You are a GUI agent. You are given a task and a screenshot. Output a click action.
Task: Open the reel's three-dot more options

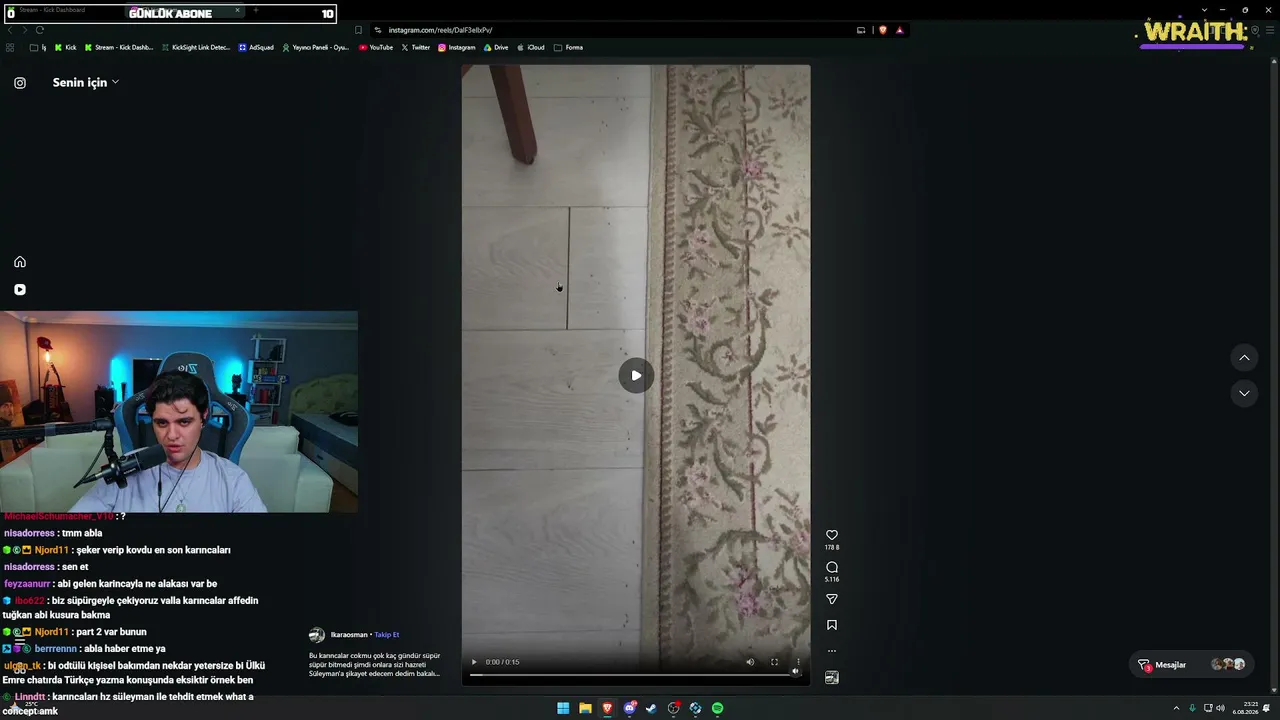[832, 651]
